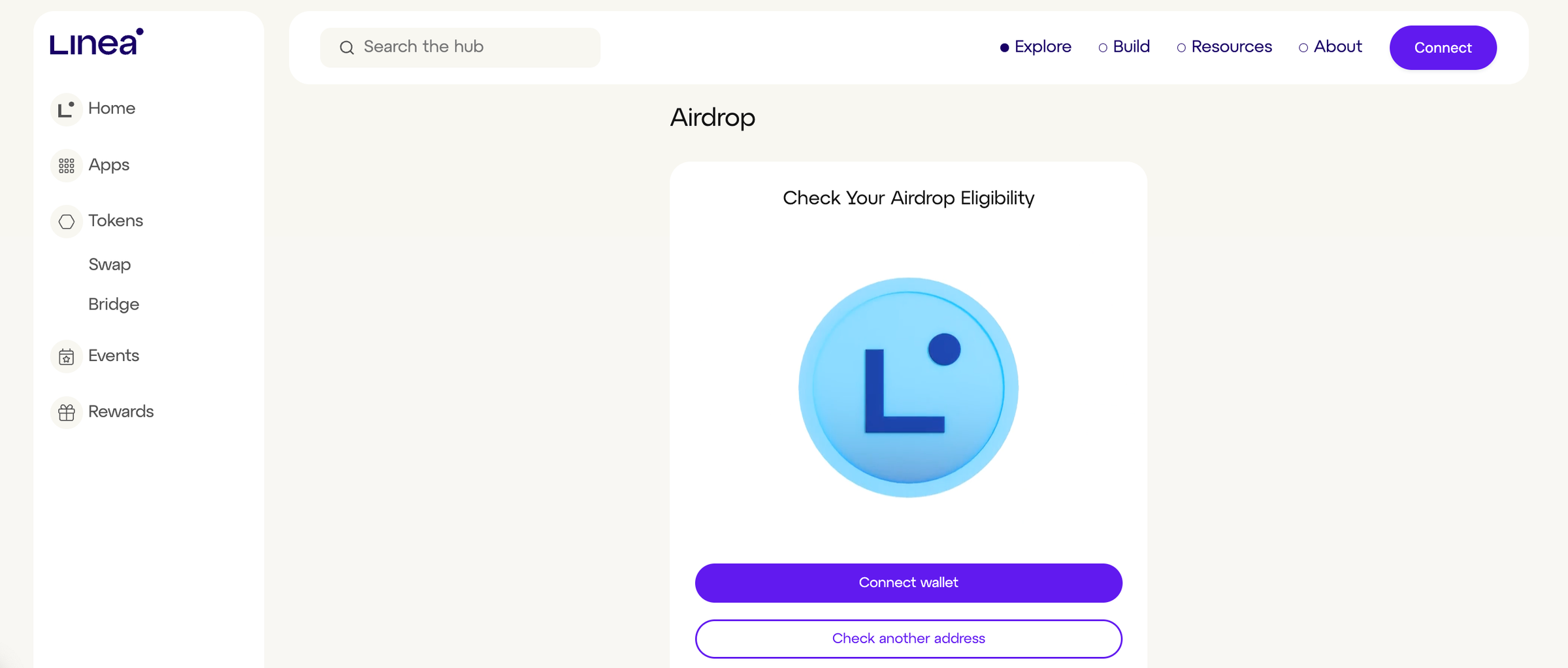
Task: Go to the Bridge page
Action: 114,304
